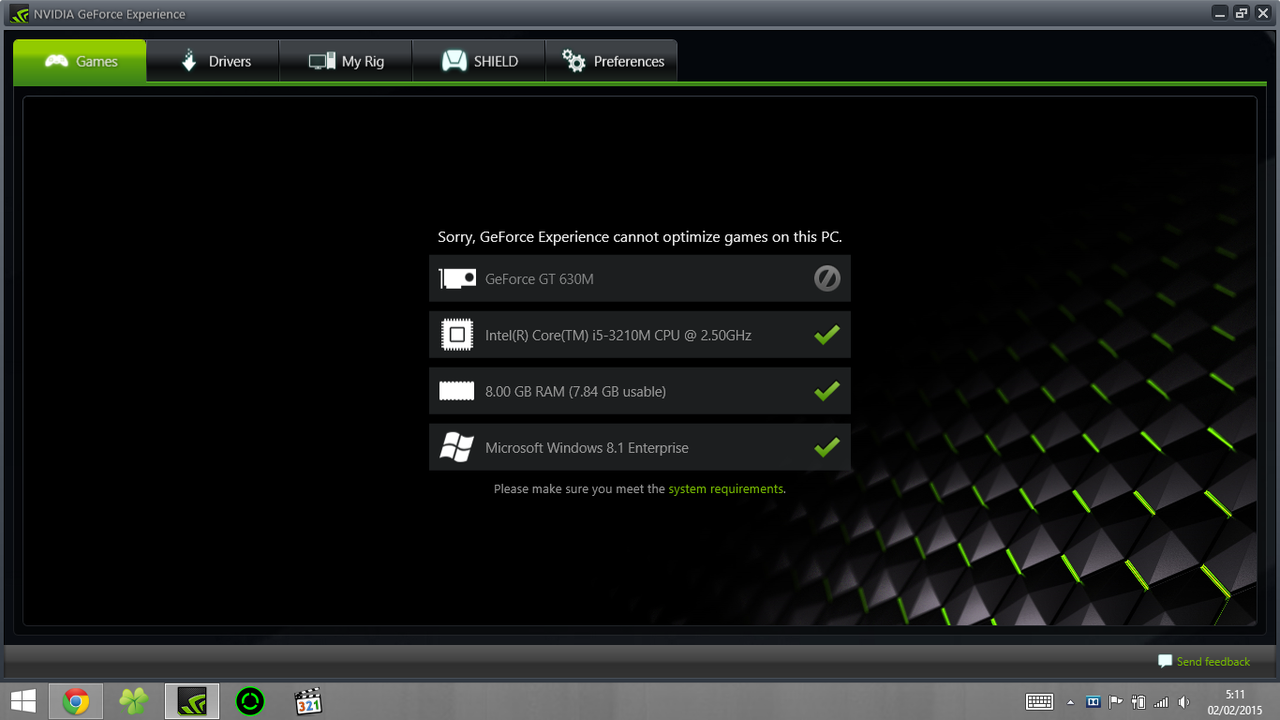Open the green clover app in taskbar

[133, 701]
